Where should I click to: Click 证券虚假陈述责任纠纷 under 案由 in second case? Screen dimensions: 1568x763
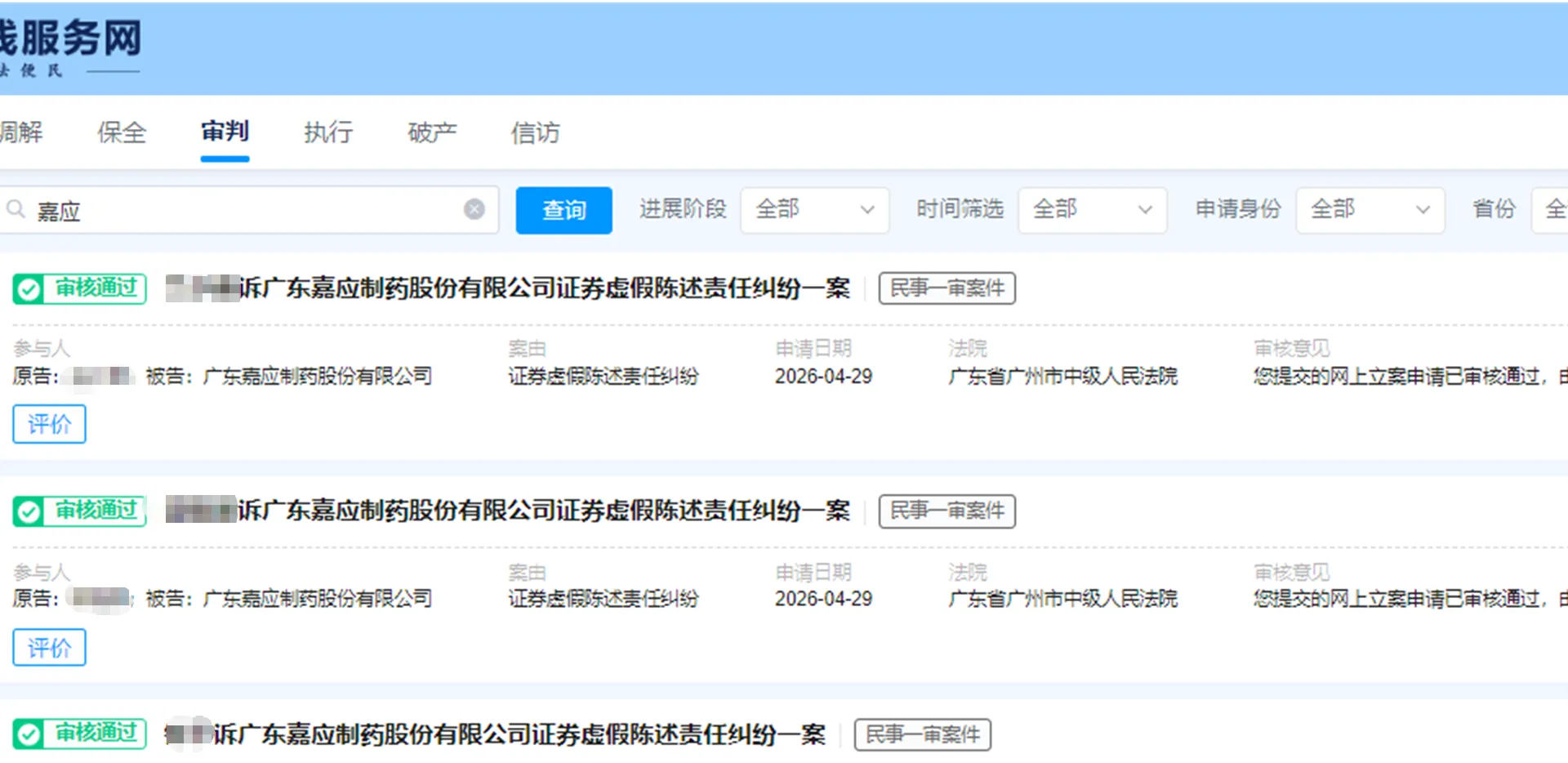pyautogui.click(x=604, y=599)
